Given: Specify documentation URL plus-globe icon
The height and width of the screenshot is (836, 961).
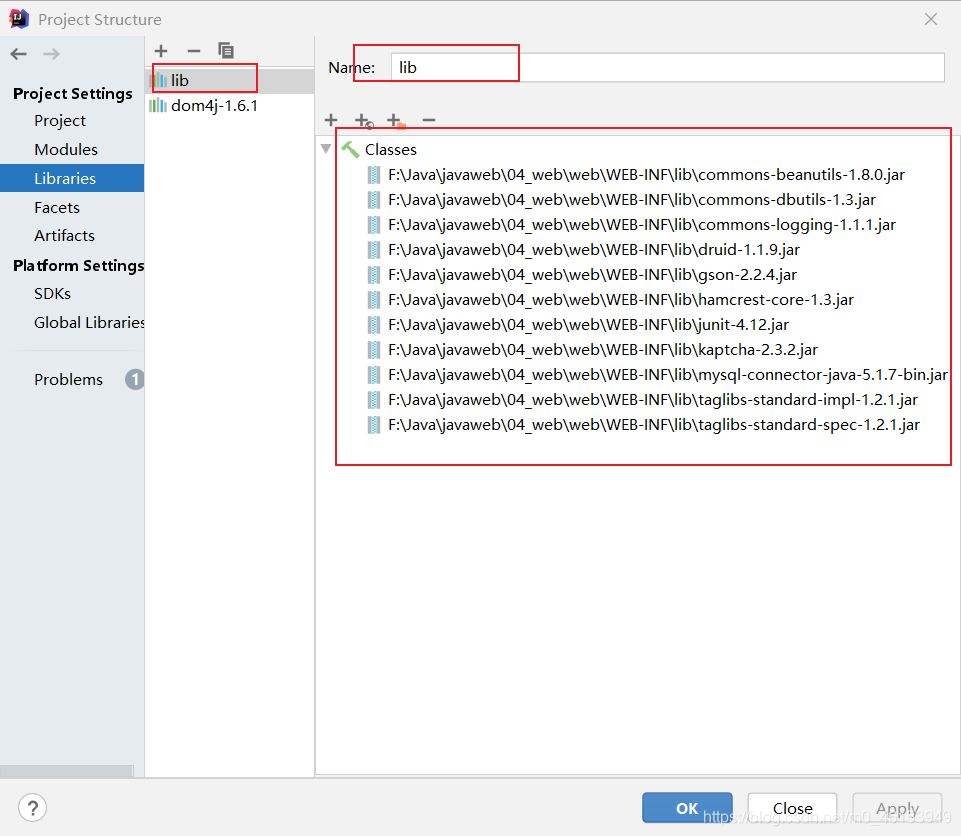Looking at the screenshot, I should click(x=363, y=120).
